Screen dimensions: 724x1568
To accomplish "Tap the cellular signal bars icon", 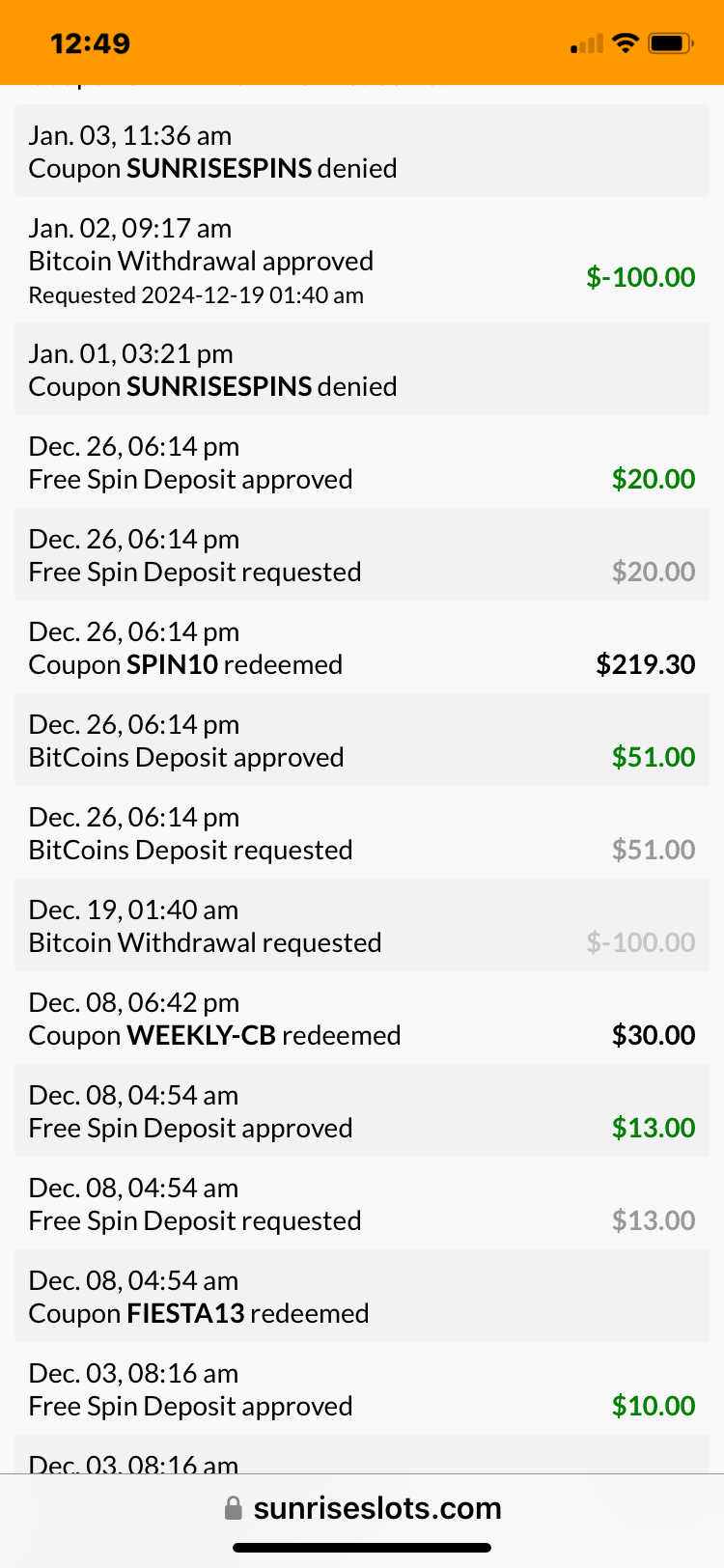I will click(587, 43).
